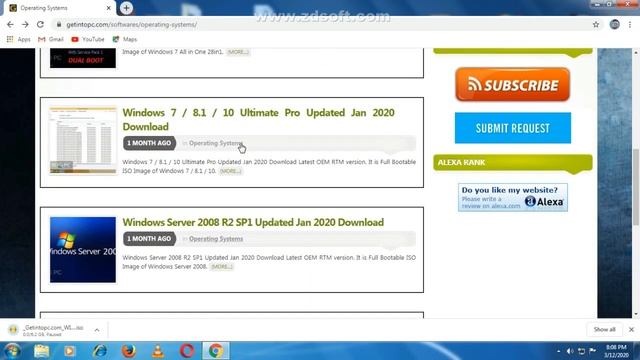Open the volume speaker tray icon
The image size is (640, 360).
(x=570, y=351)
